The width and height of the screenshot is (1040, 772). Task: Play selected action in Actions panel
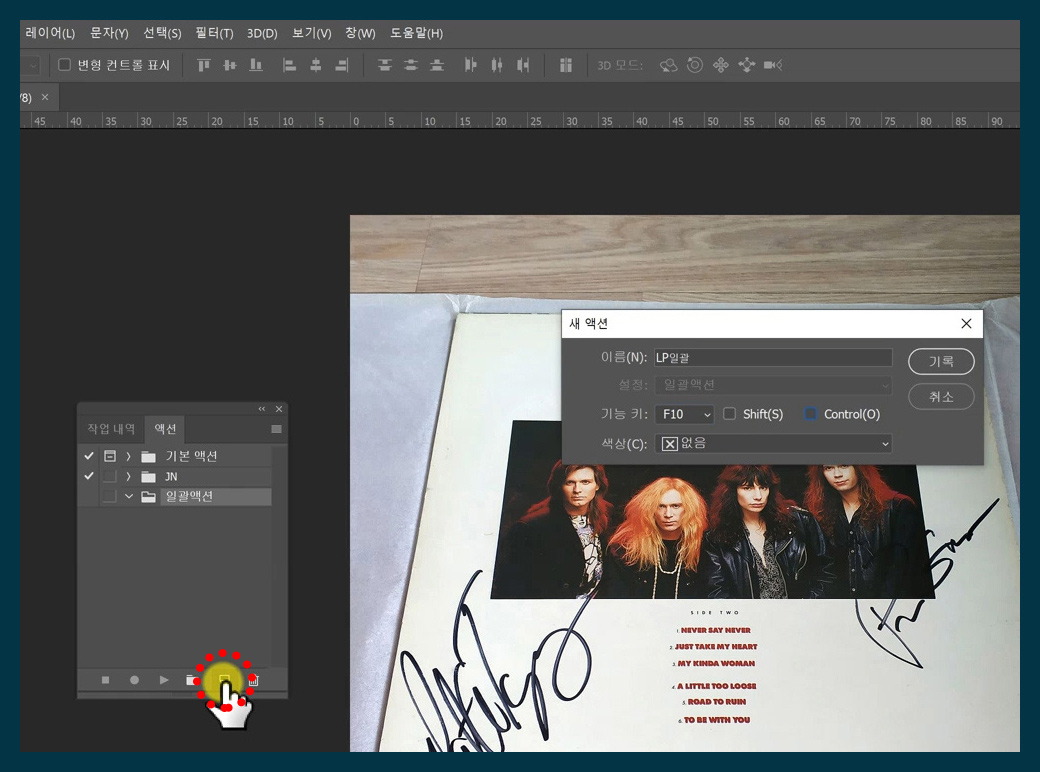point(164,680)
